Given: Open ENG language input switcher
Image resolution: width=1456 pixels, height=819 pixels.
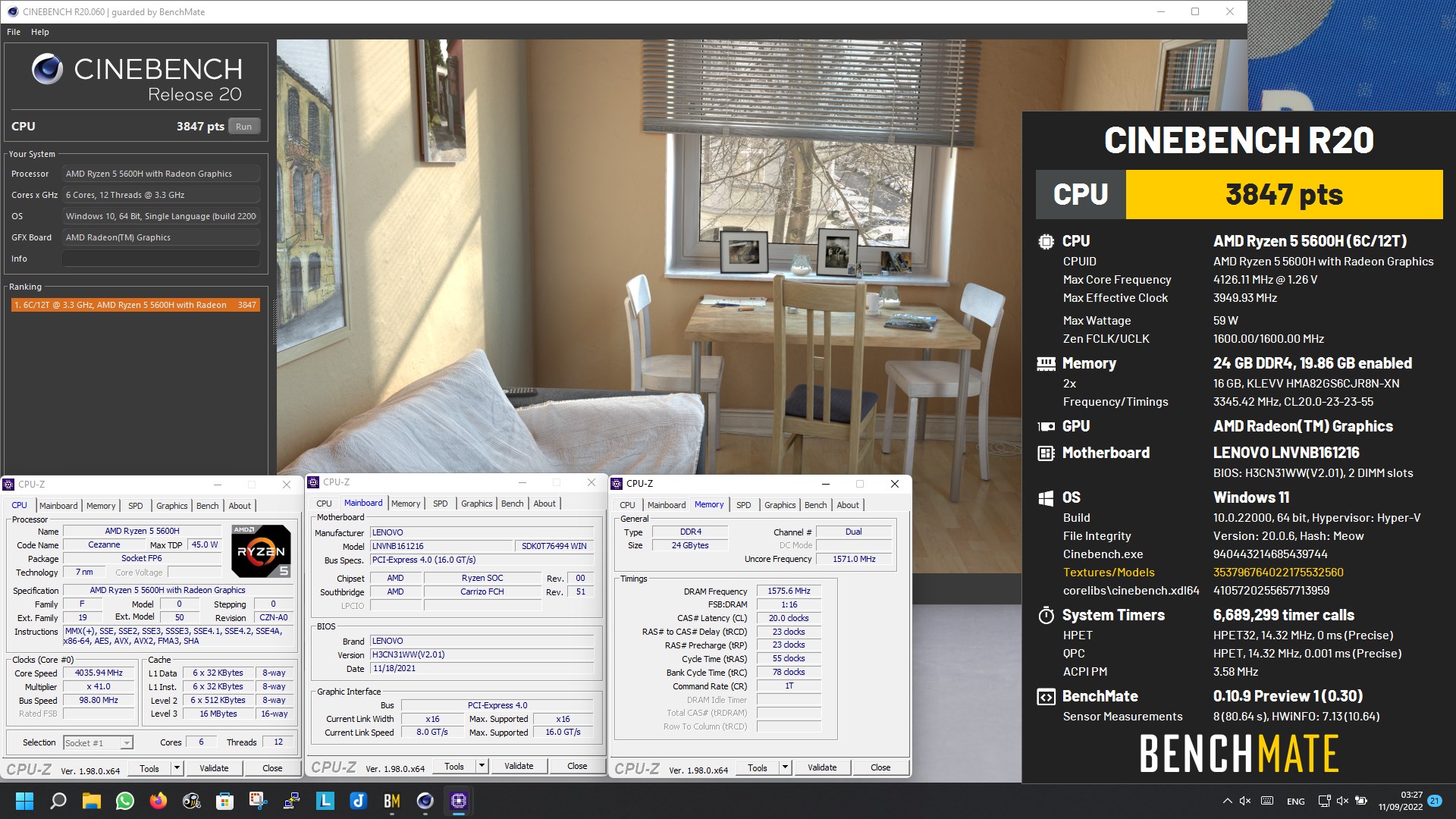Looking at the screenshot, I should (1296, 802).
